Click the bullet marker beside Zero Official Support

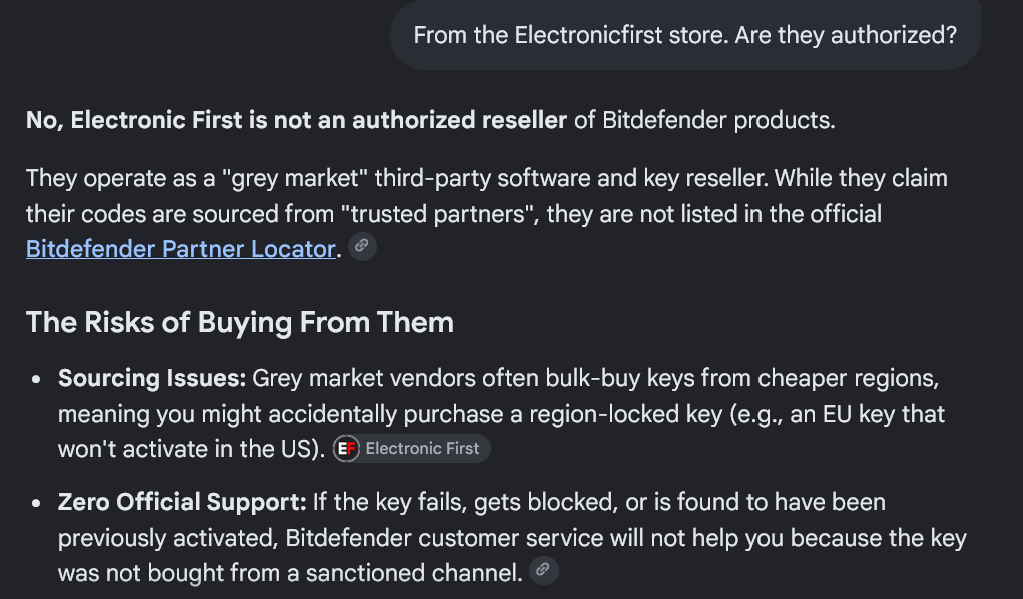point(36,503)
